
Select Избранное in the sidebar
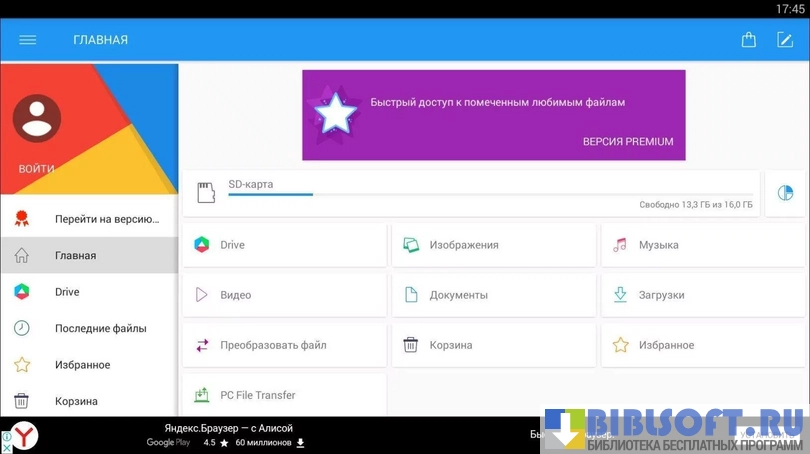coord(82,365)
